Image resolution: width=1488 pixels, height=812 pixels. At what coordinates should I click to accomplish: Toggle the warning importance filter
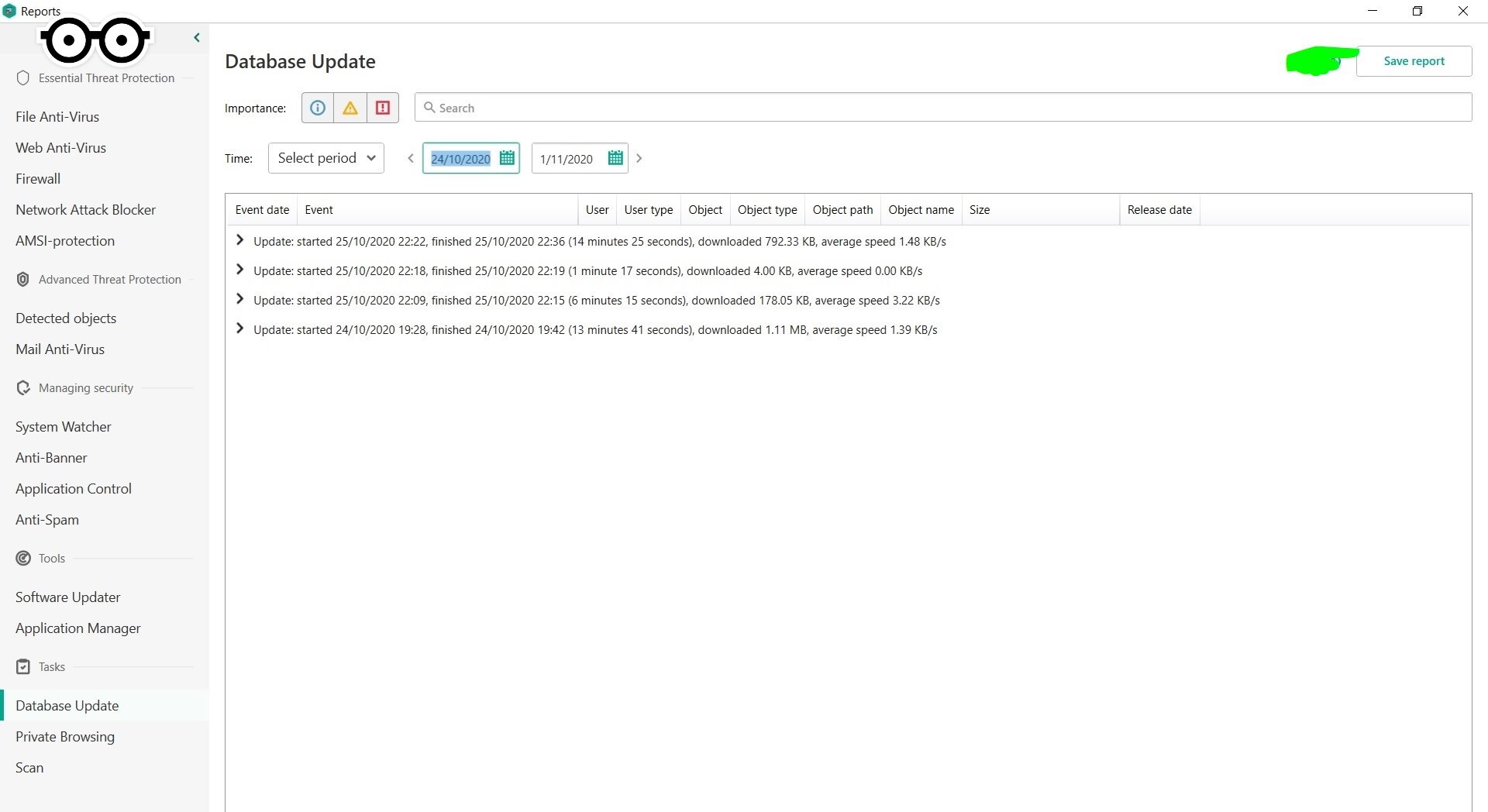pos(350,108)
